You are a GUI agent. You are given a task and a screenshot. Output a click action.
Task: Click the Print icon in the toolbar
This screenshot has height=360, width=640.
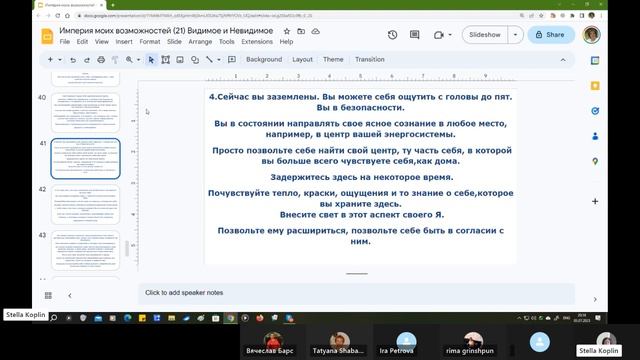click(101, 60)
